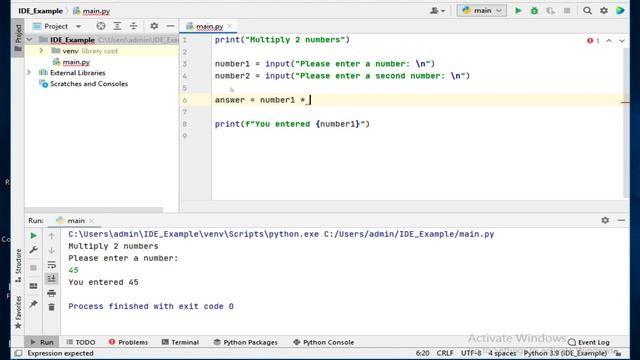640x360 pixels.
Task: Open IDE settings gear in top toolbar
Action: click(604, 11)
